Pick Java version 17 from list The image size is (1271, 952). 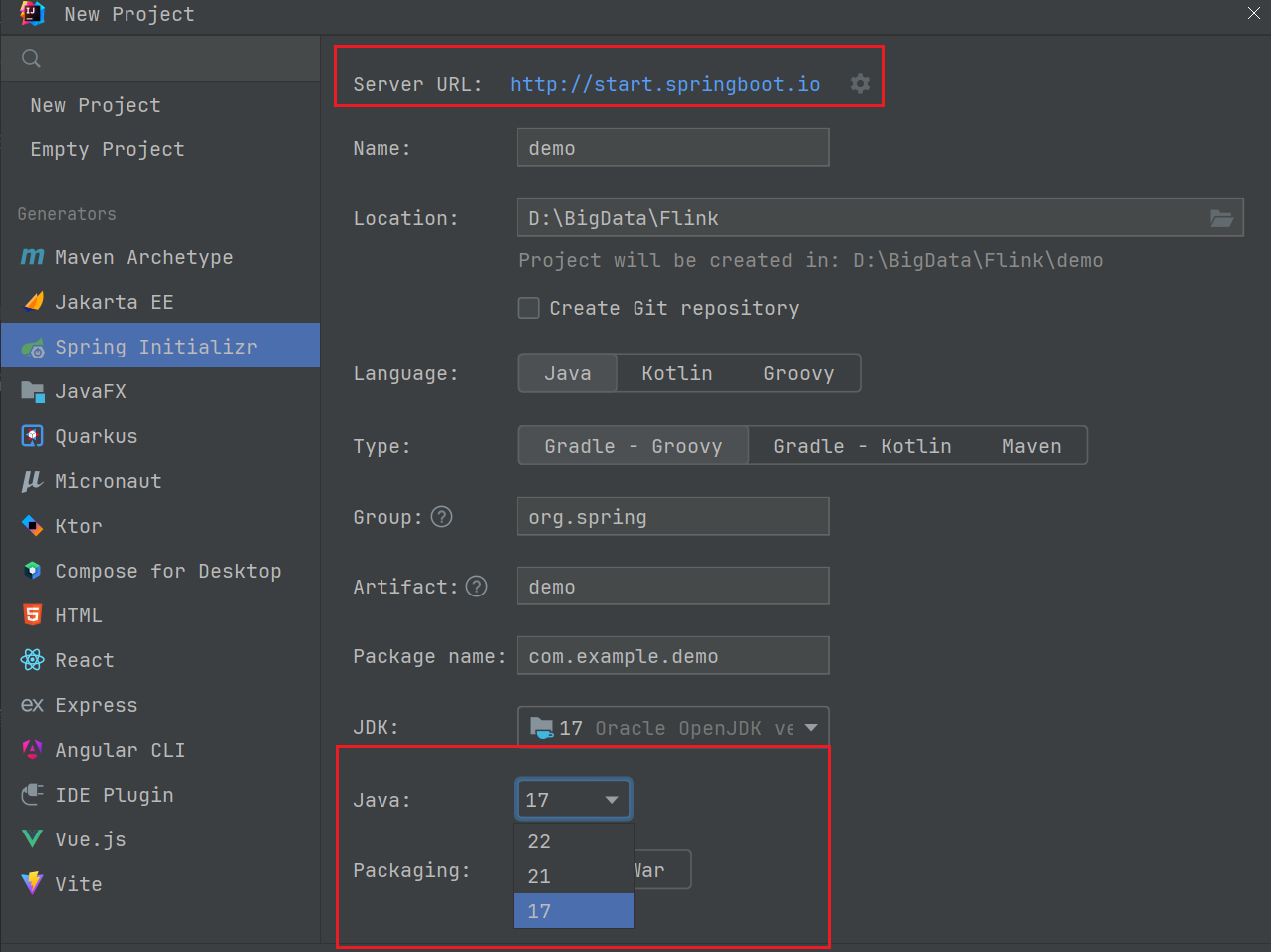click(574, 911)
